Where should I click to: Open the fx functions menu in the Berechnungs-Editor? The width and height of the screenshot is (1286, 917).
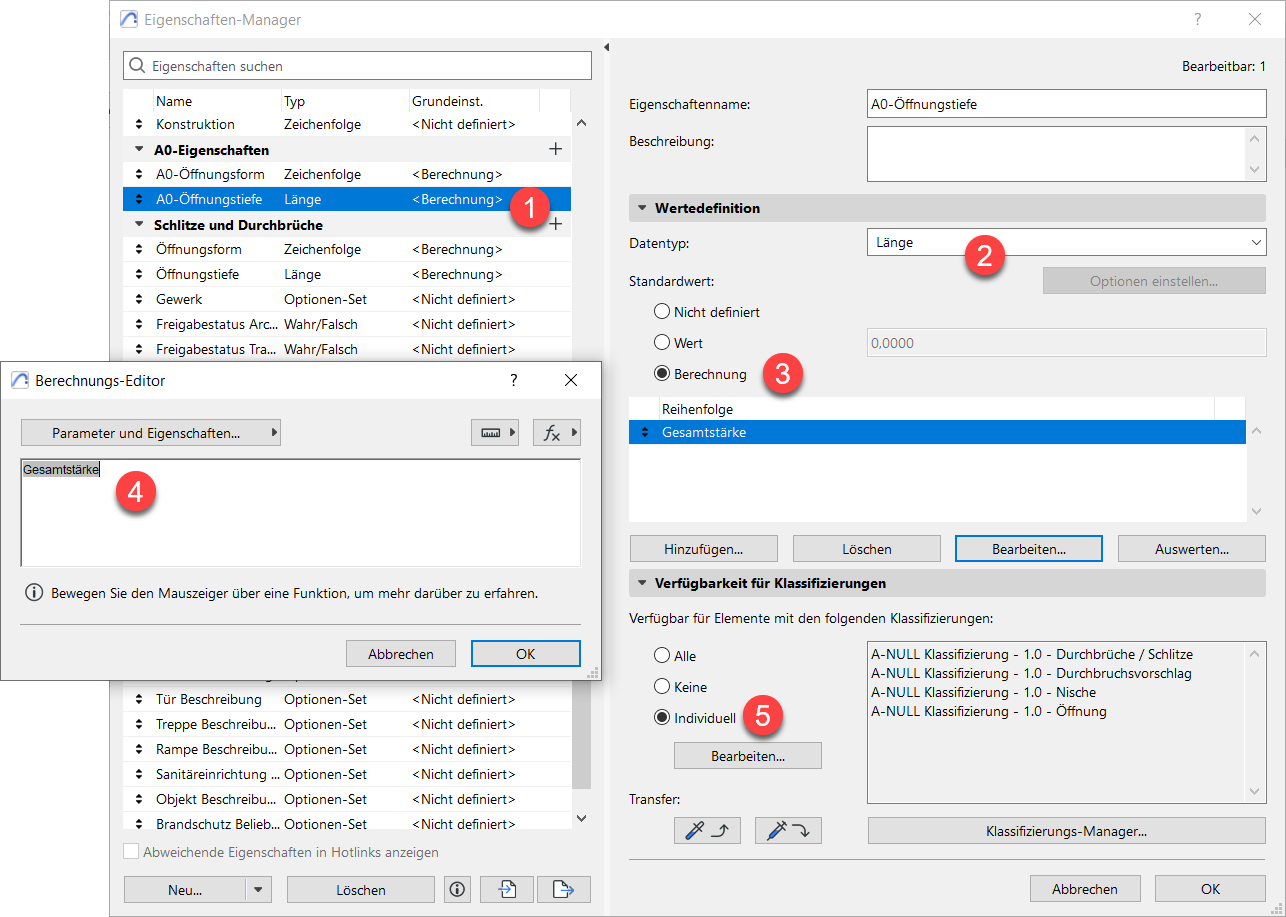pyautogui.click(x=557, y=432)
